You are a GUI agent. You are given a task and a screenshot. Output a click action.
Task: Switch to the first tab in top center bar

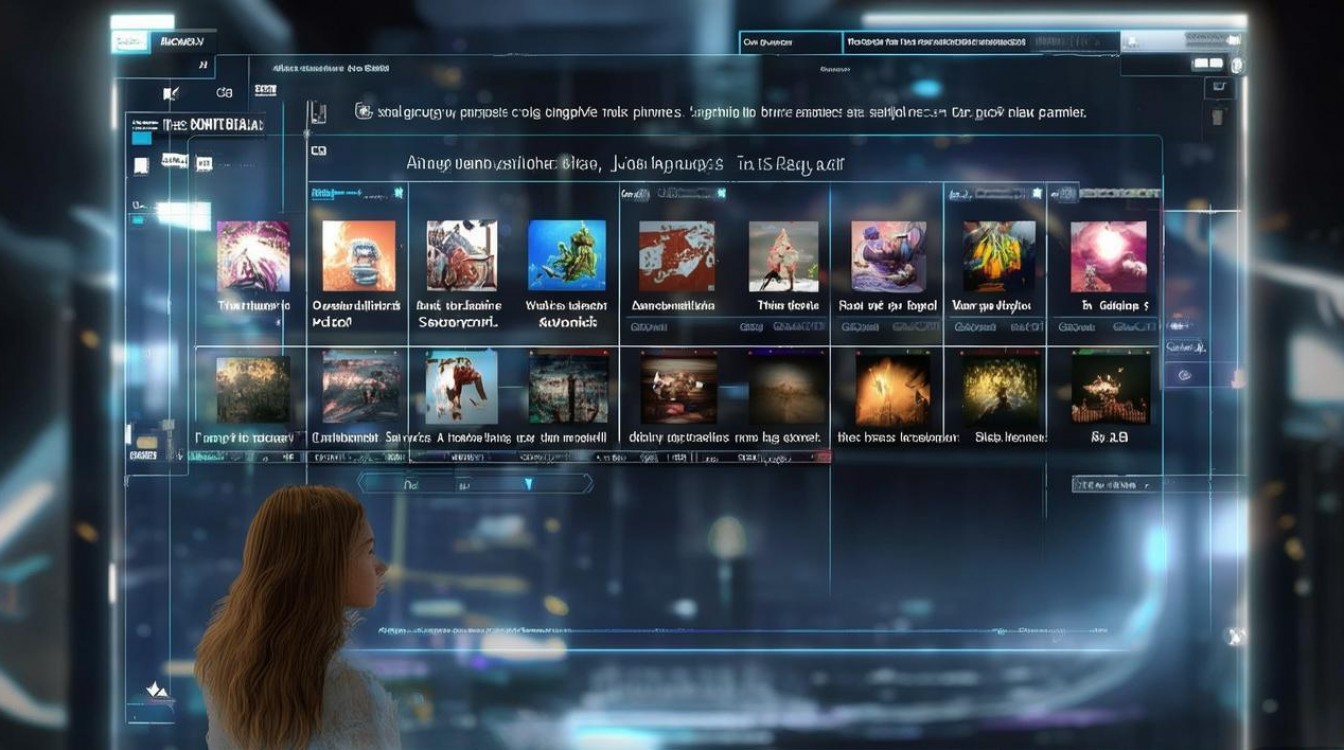pos(789,42)
